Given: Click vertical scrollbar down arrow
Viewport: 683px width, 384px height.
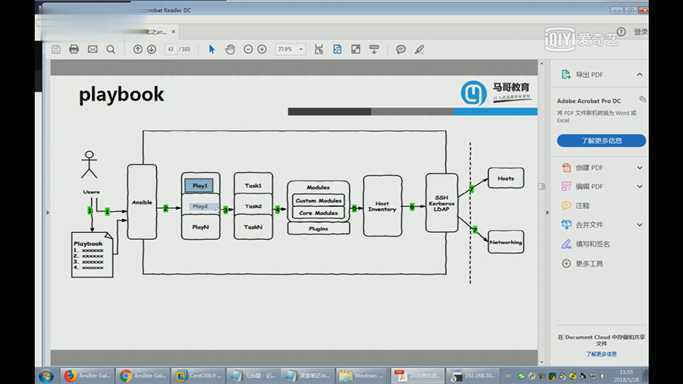Looking at the screenshot, I should tap(541, 362).
